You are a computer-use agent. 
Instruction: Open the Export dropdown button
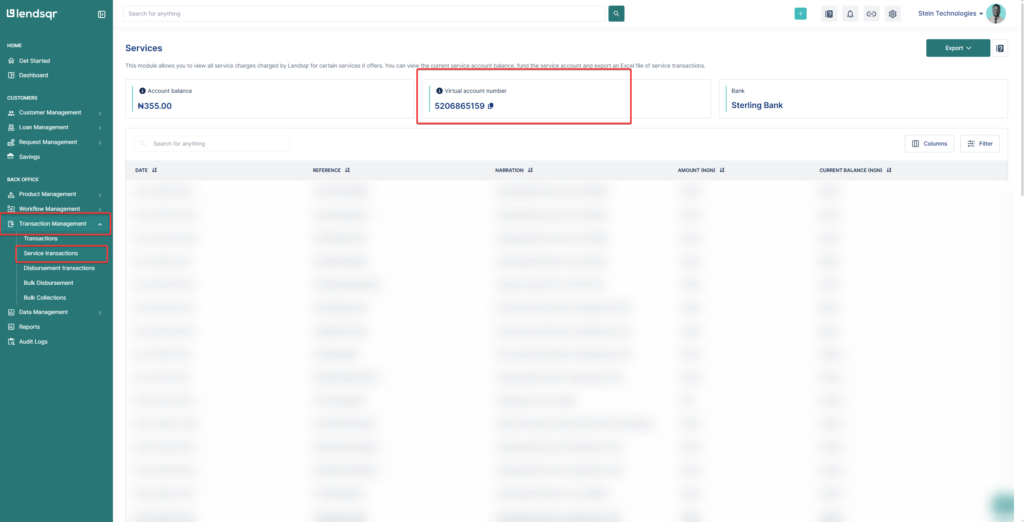958,48
